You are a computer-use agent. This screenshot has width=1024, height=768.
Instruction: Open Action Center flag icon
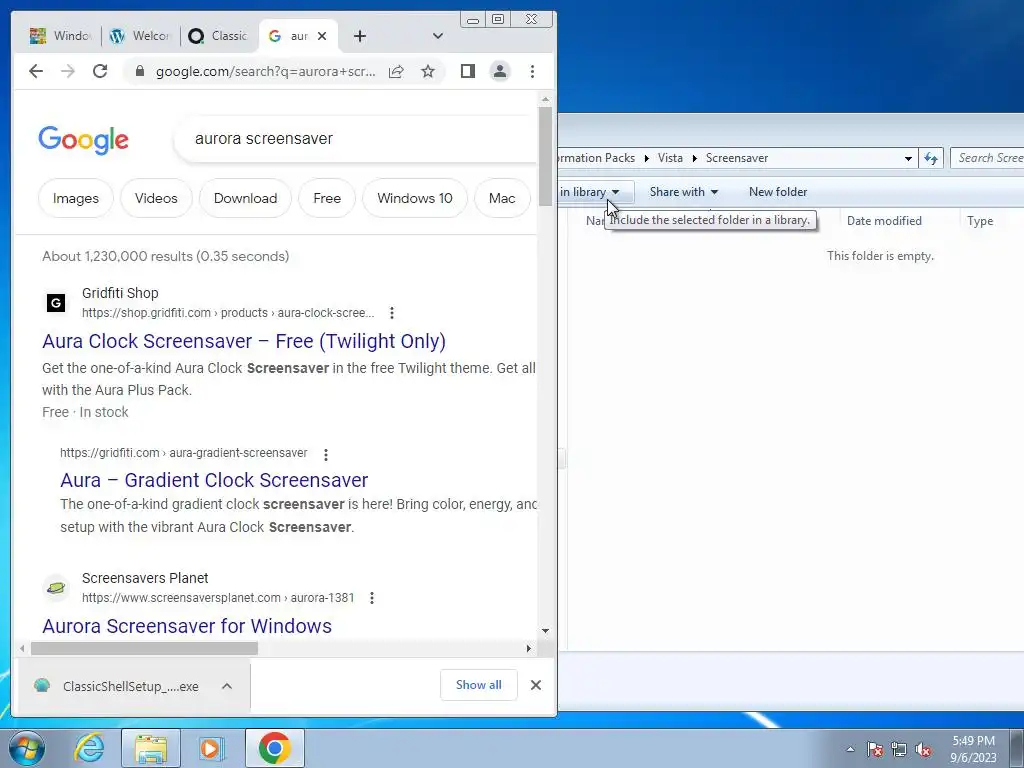click(x=875, y=749)
